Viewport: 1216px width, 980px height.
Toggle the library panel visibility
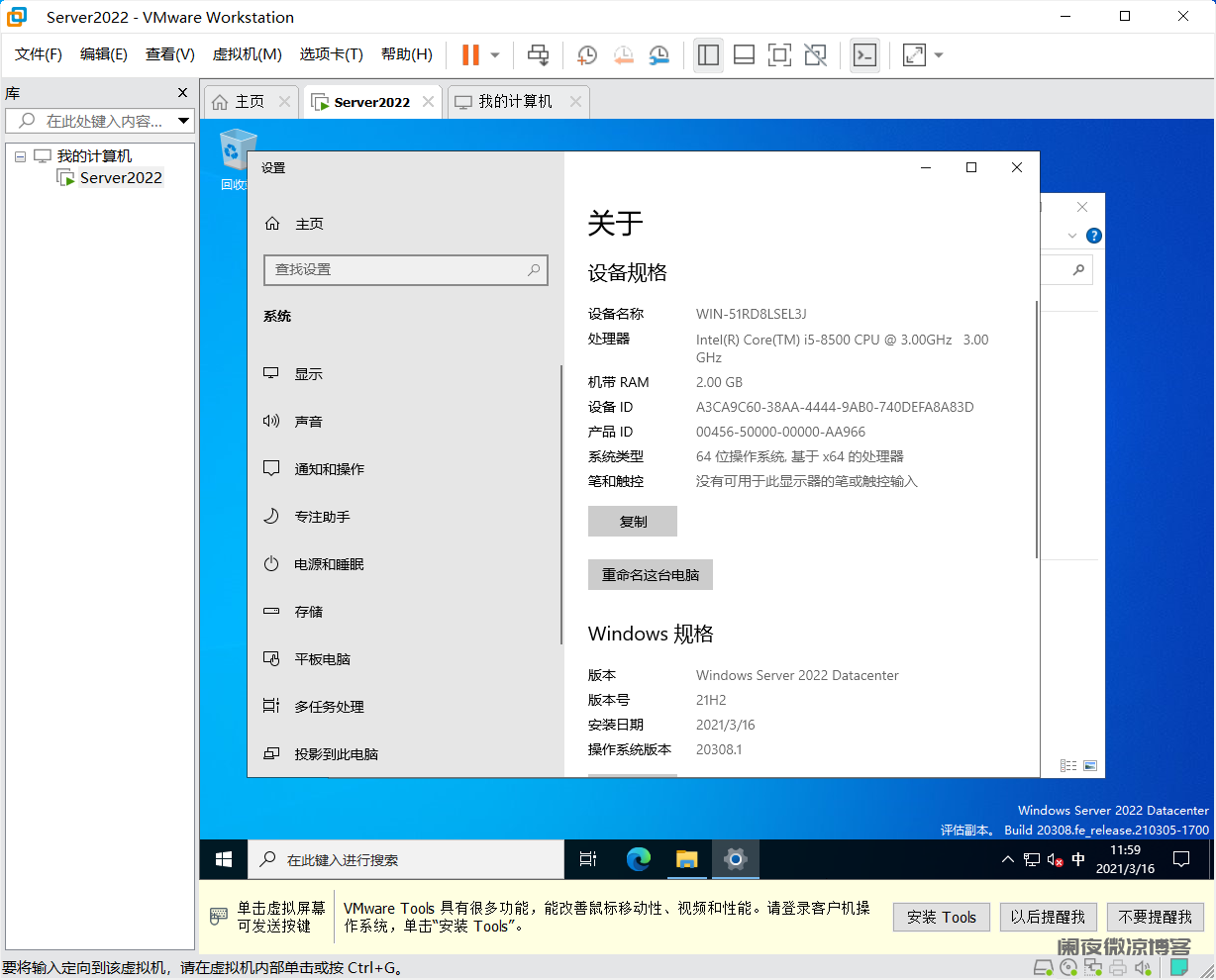[x=708, y=55]
